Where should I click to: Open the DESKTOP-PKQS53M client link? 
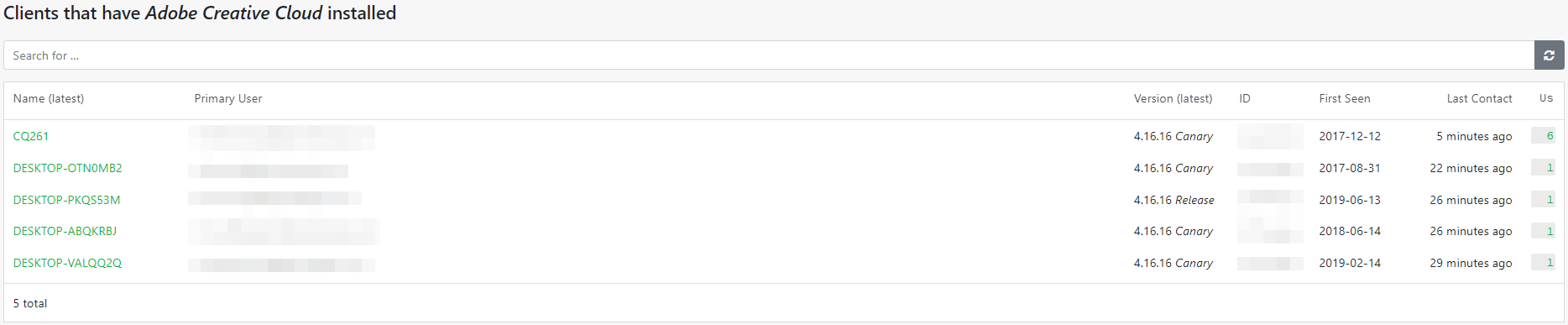click(x=67, y=200)
